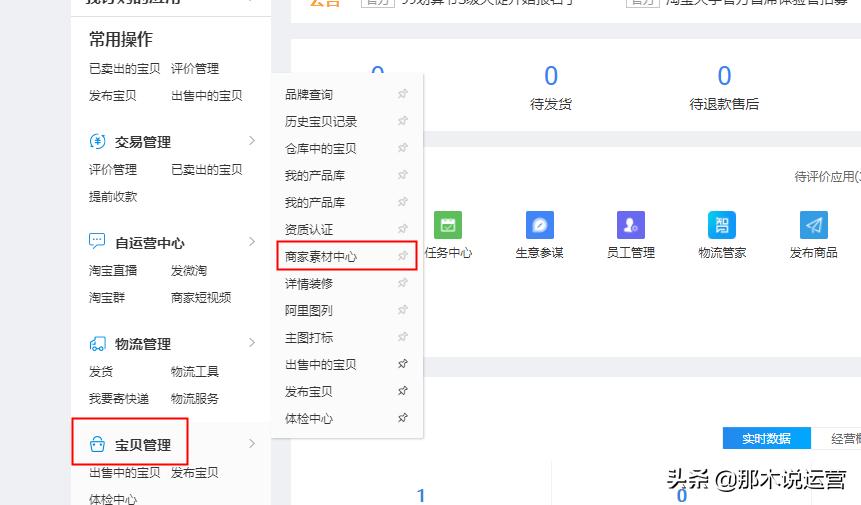Open the 物流管家 app icon

pos(722,225)
